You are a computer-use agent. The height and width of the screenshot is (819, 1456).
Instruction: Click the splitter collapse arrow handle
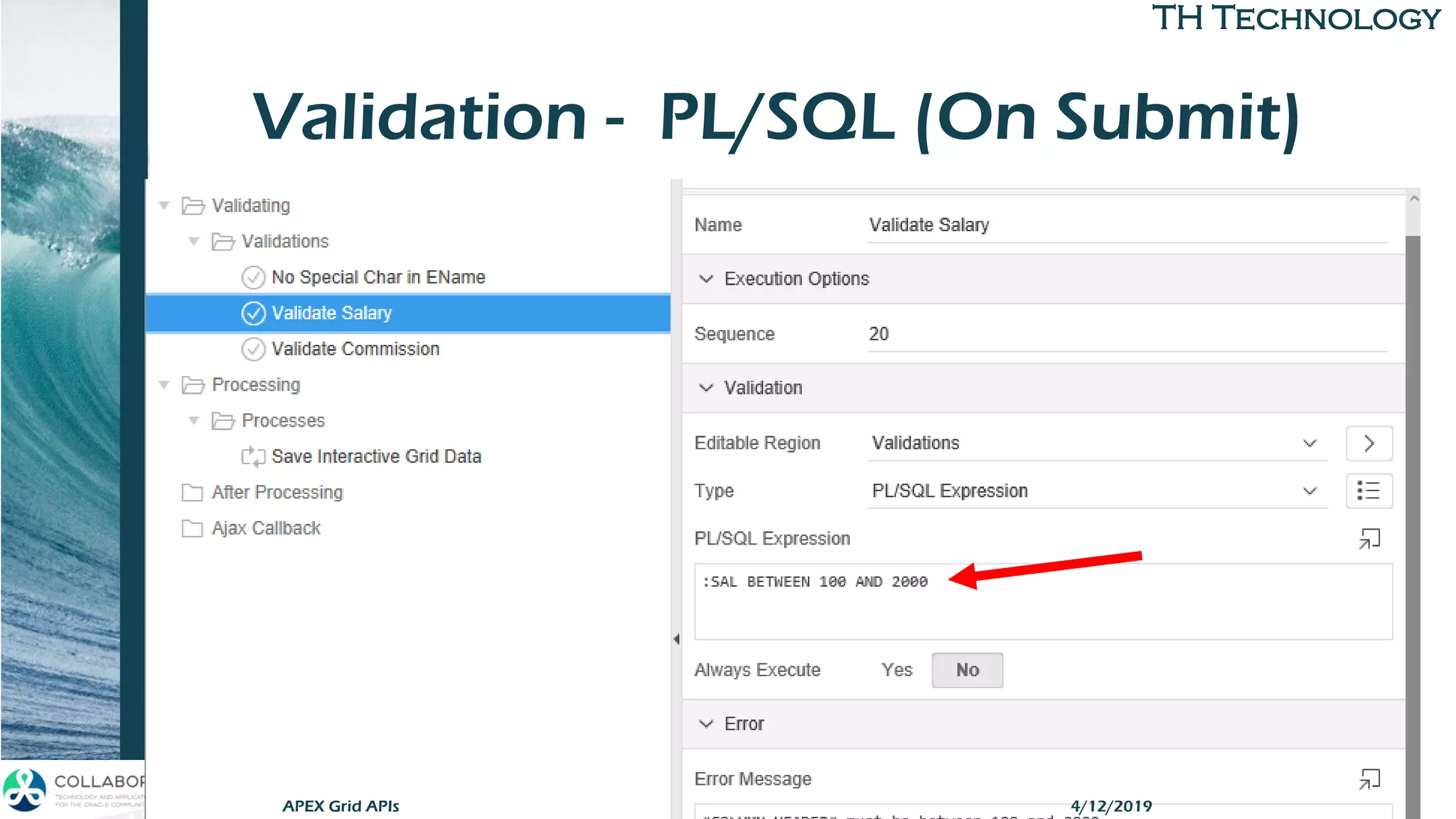(676, 639)
